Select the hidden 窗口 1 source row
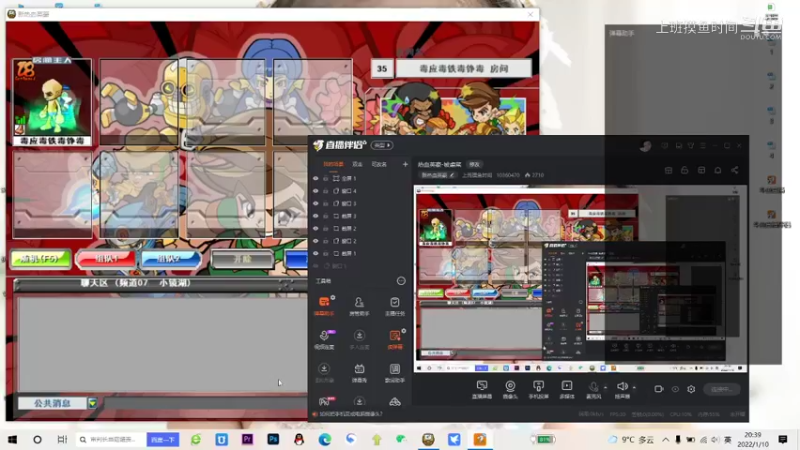The image size is (800, 450). coord(360,266)
